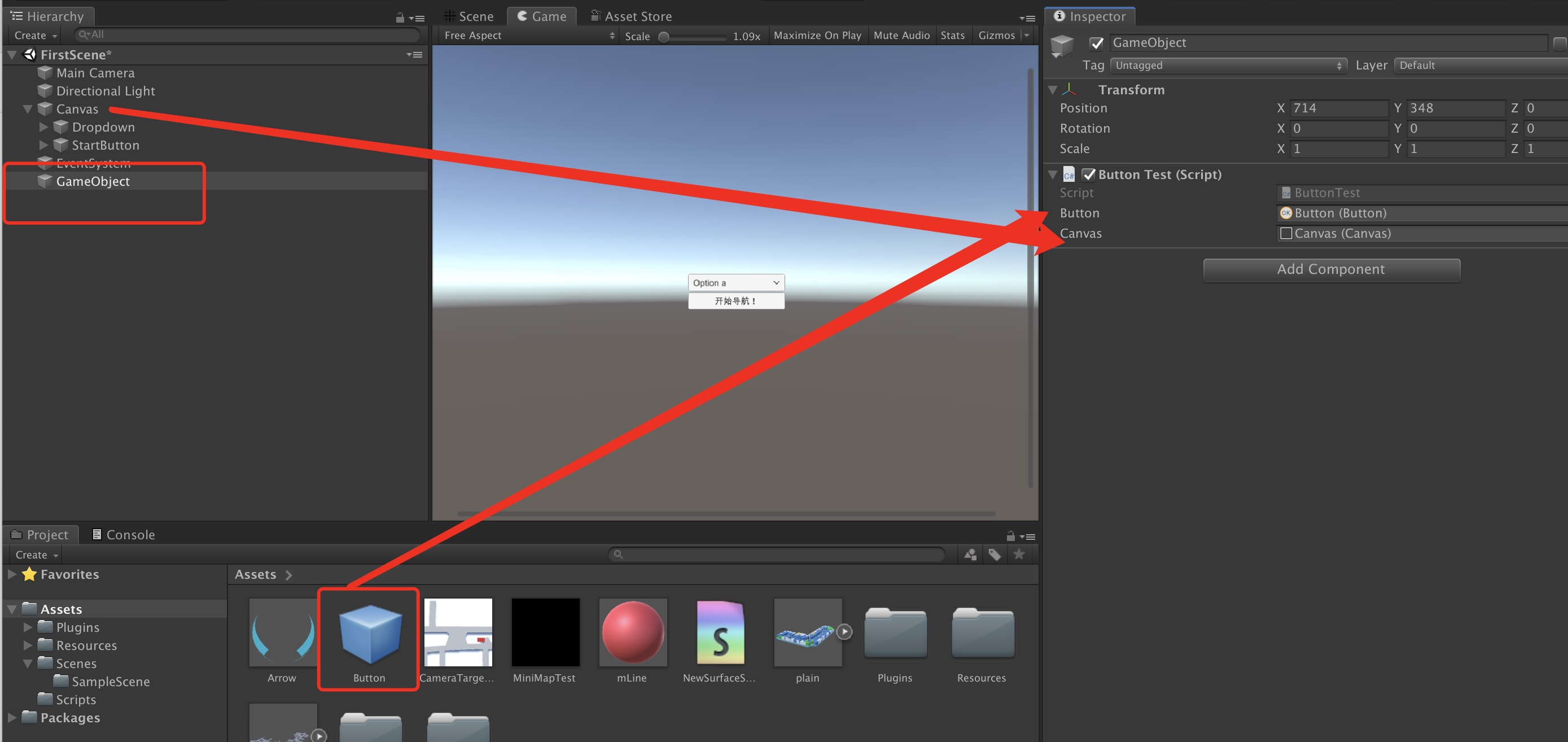Click the Unity logo icon next to FirstScene
The width and height of the screenshot is (1568, 742).
point(29,54)
